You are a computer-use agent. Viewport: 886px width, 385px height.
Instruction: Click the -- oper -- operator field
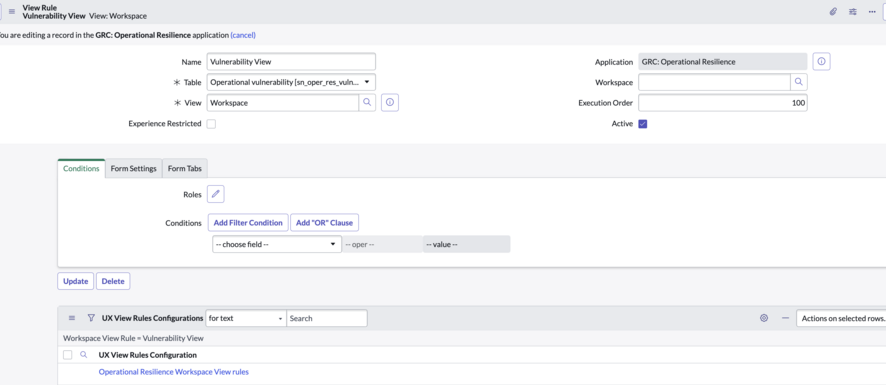pos(382,244)
